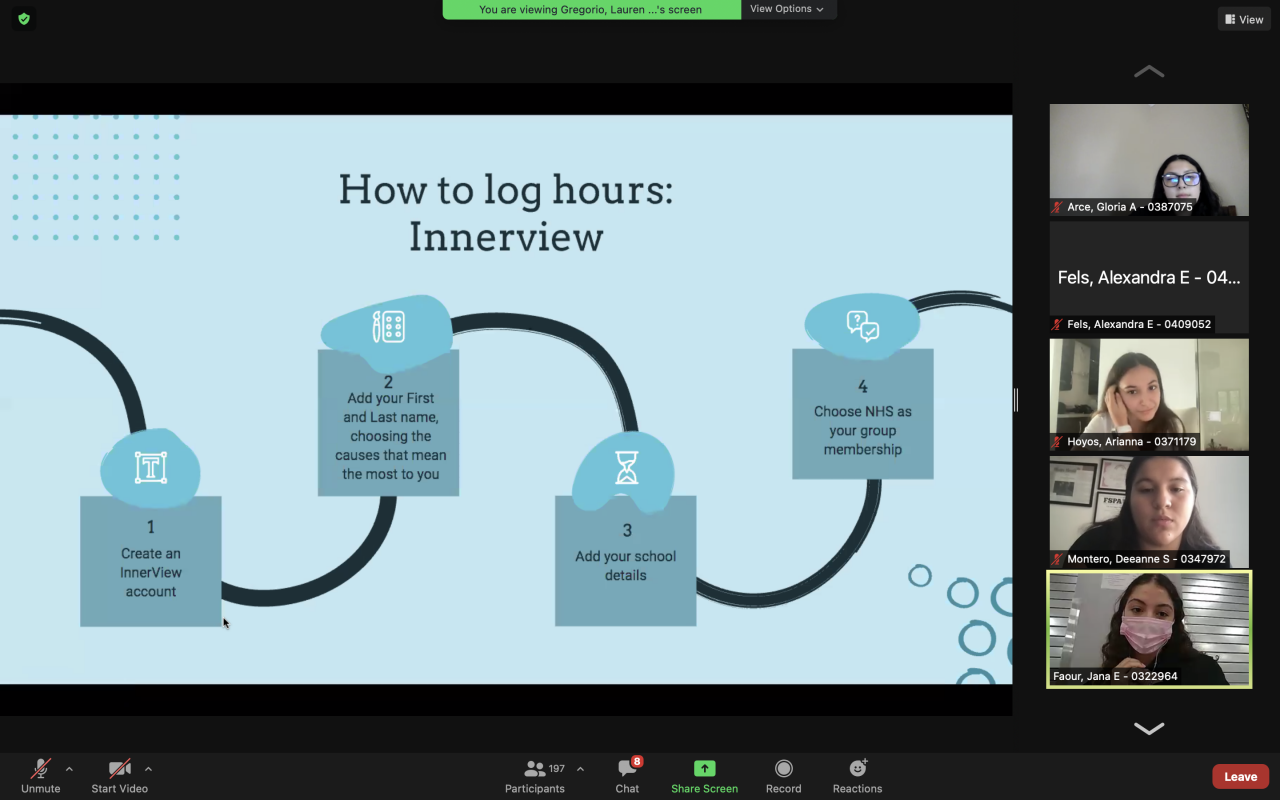The image size is (1280, 800).
Task: Select Gloria Arce's video tile
Action: tap(1149, 160)
